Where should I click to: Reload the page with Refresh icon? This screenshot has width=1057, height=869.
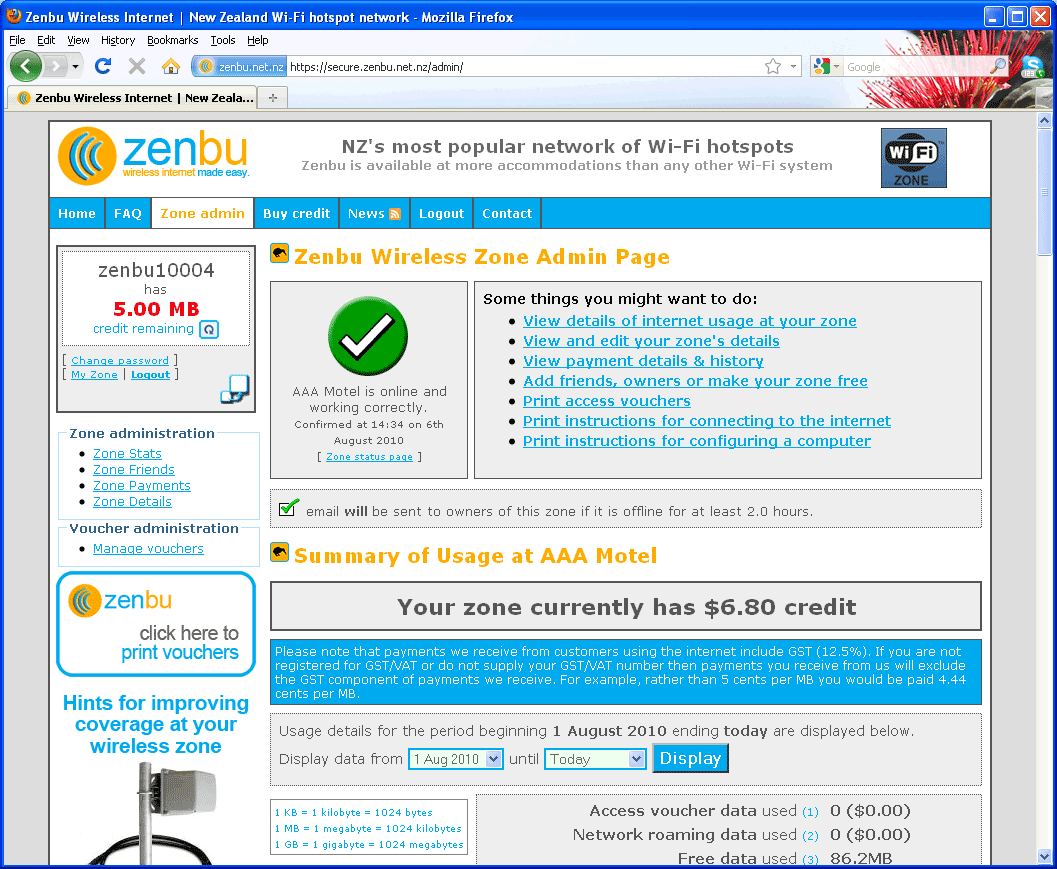click(x=103, y=66)
